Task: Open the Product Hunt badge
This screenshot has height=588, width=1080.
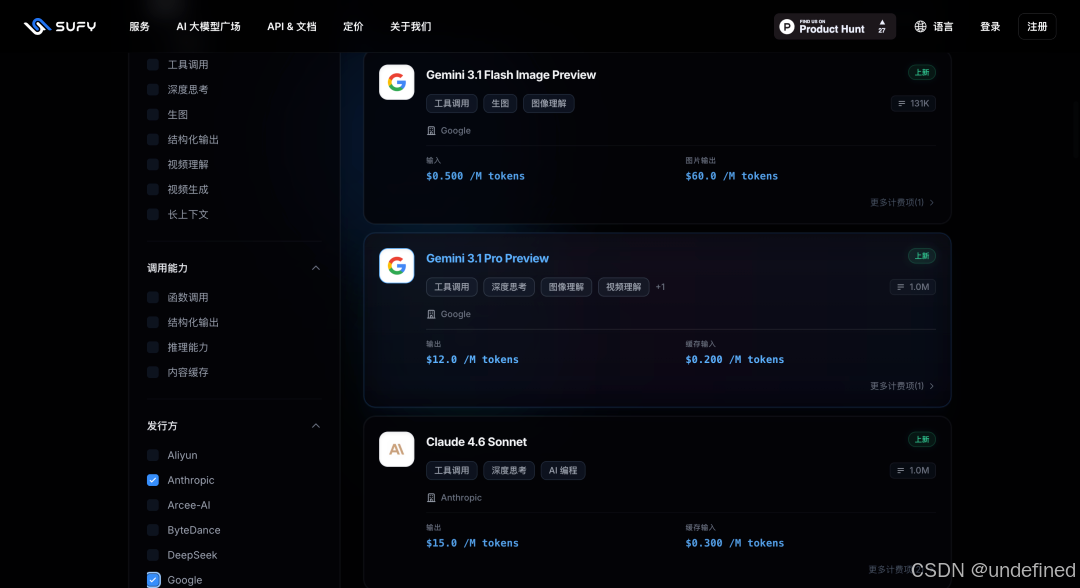Action: pos(834,27)
